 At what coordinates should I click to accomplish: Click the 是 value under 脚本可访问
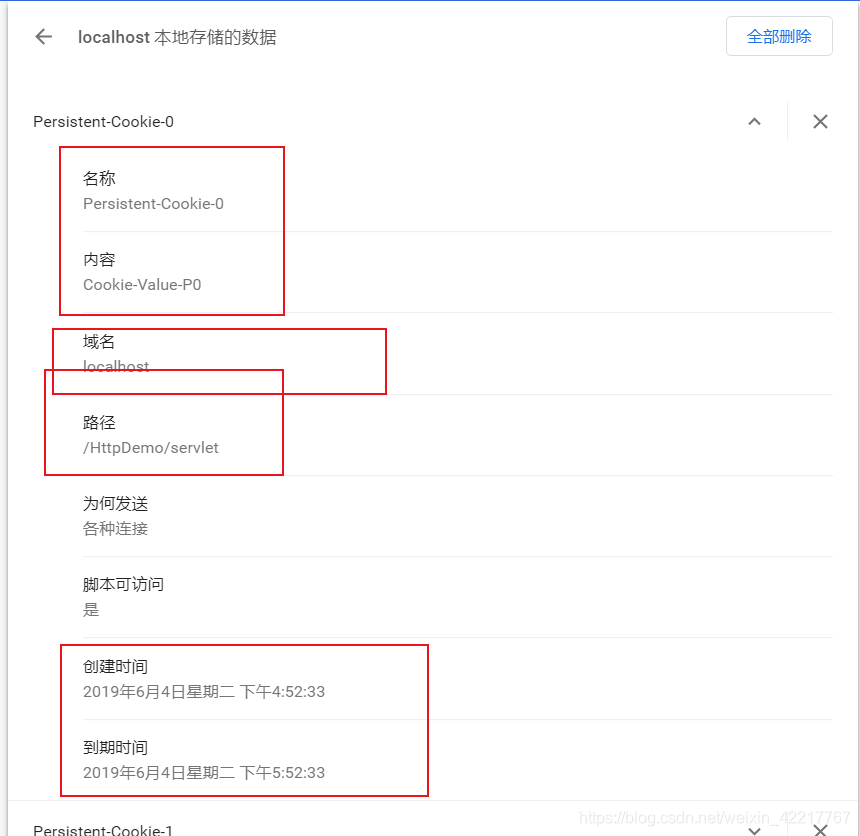tap(91, 609)
